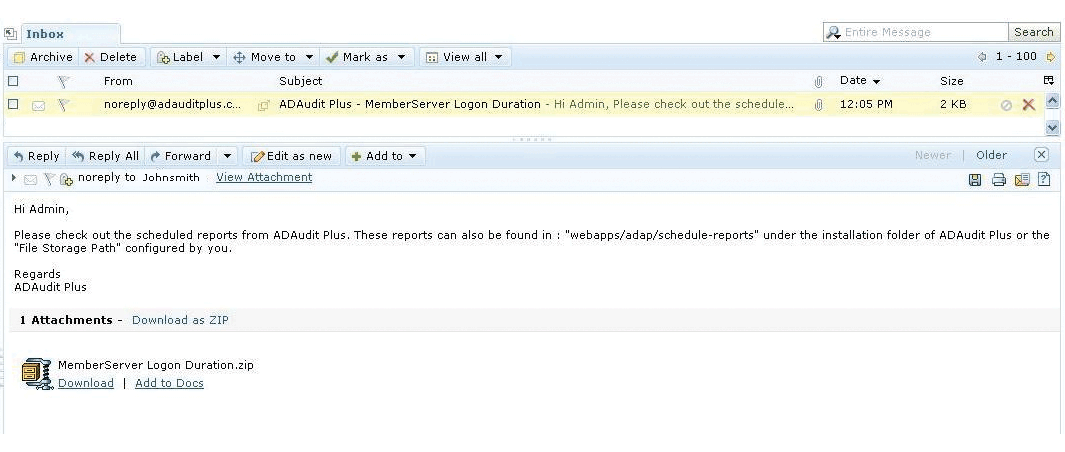The image size is (1065, 452).
Task: Click the spam block icon in email row
Action: 1007,105
